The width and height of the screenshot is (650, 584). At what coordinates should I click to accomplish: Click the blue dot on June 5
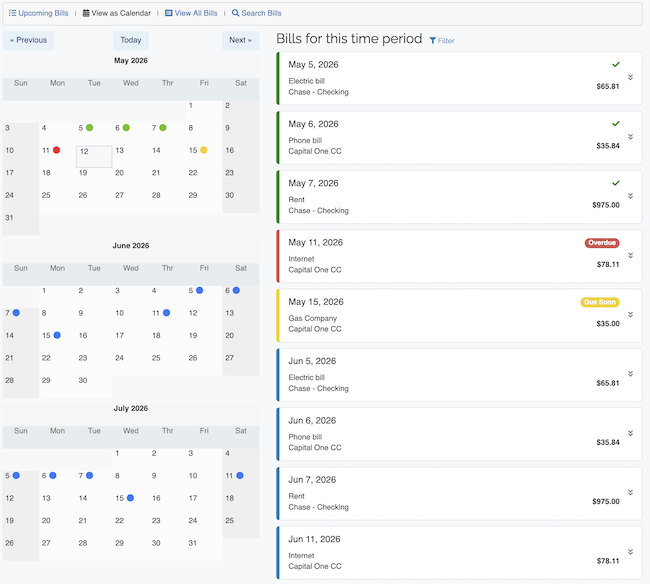199,290
